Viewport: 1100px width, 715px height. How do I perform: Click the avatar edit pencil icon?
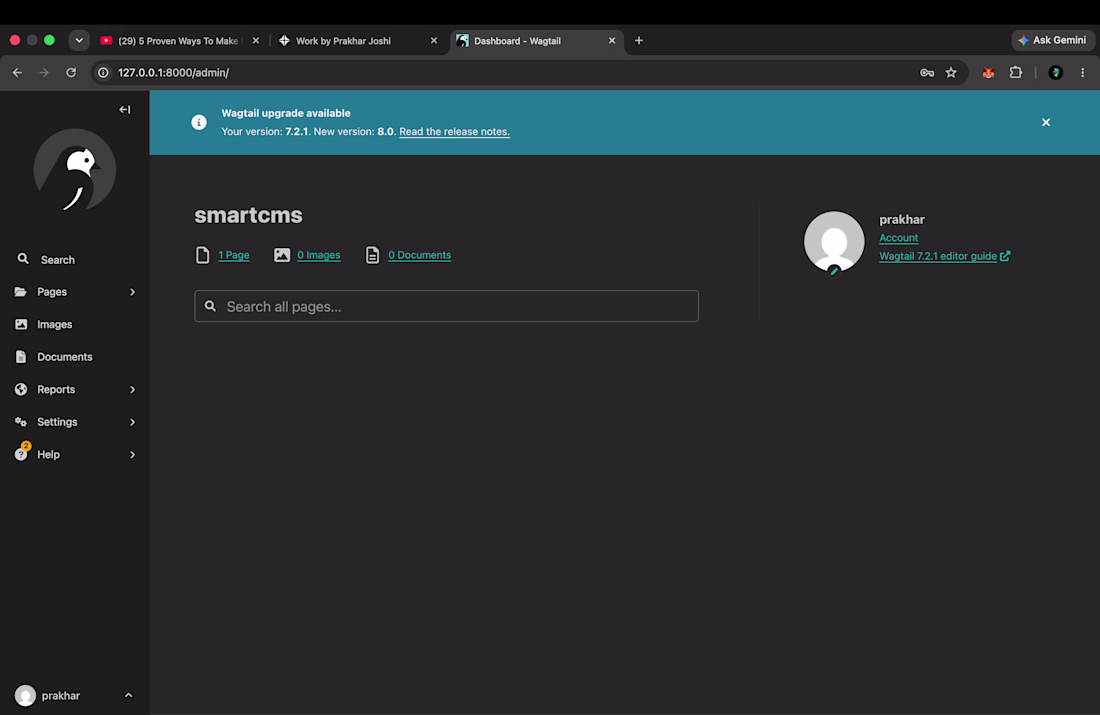[834, 271]
